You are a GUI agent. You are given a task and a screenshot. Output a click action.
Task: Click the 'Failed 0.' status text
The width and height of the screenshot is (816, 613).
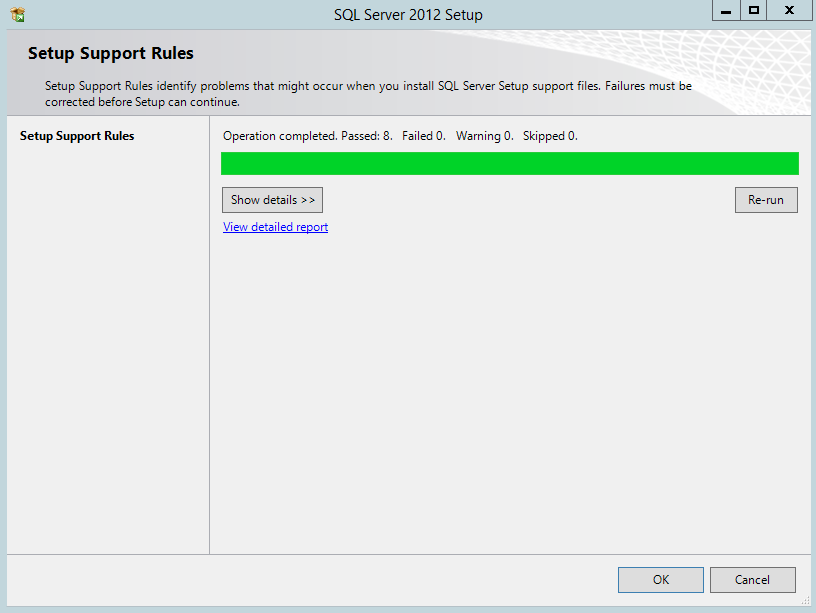pyautogui.click(x=424, y=136)
